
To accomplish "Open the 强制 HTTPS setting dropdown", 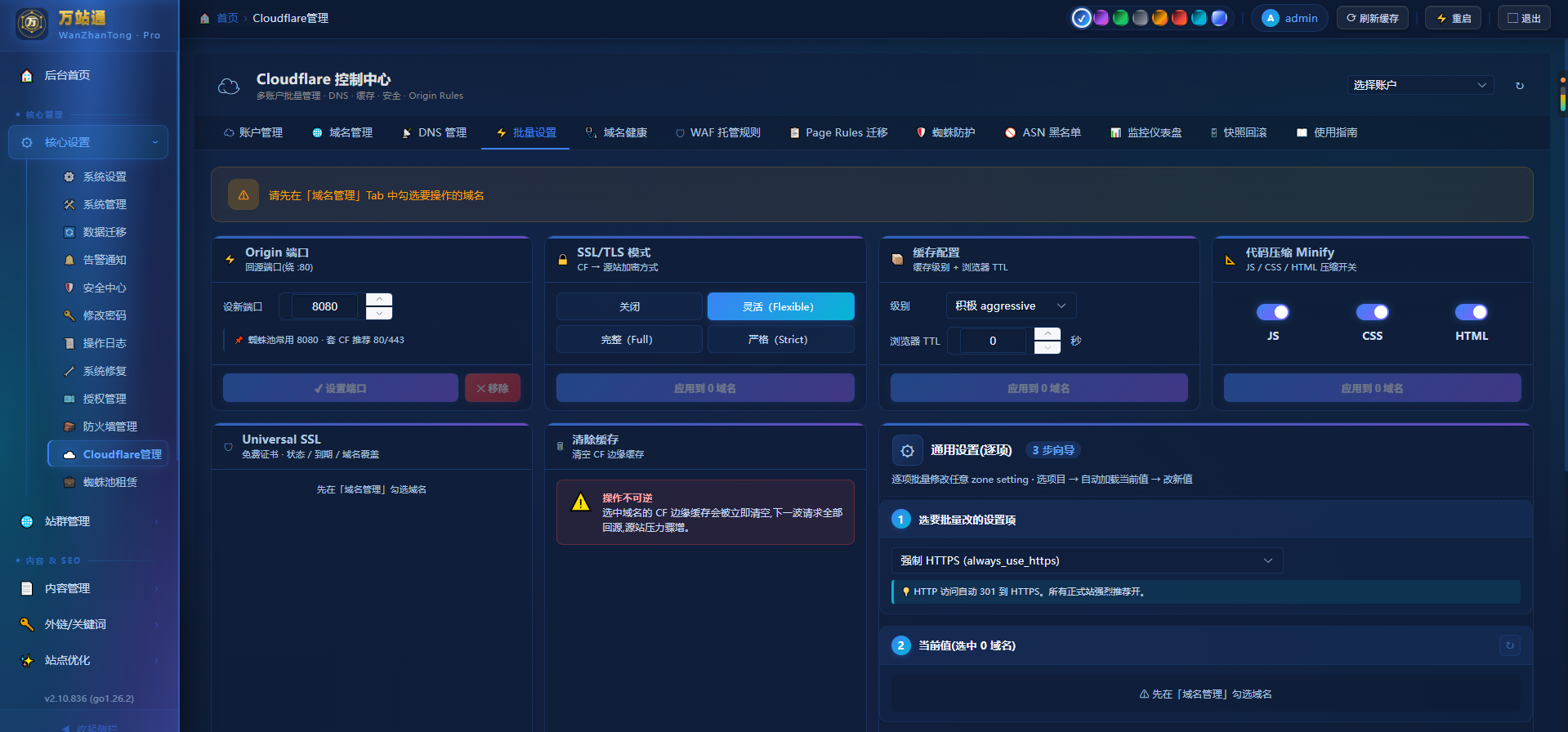I will click(1087, 560).
